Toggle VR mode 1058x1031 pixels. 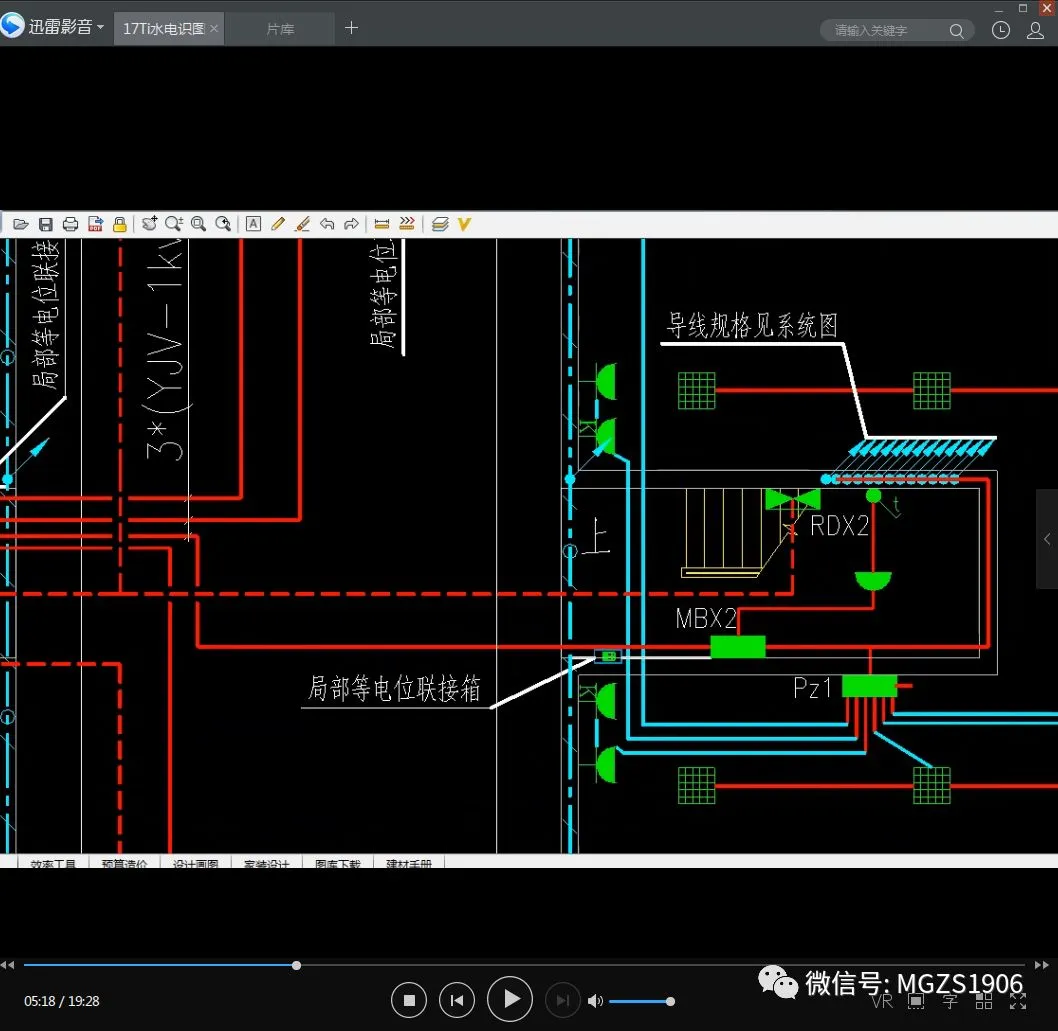882,1001
